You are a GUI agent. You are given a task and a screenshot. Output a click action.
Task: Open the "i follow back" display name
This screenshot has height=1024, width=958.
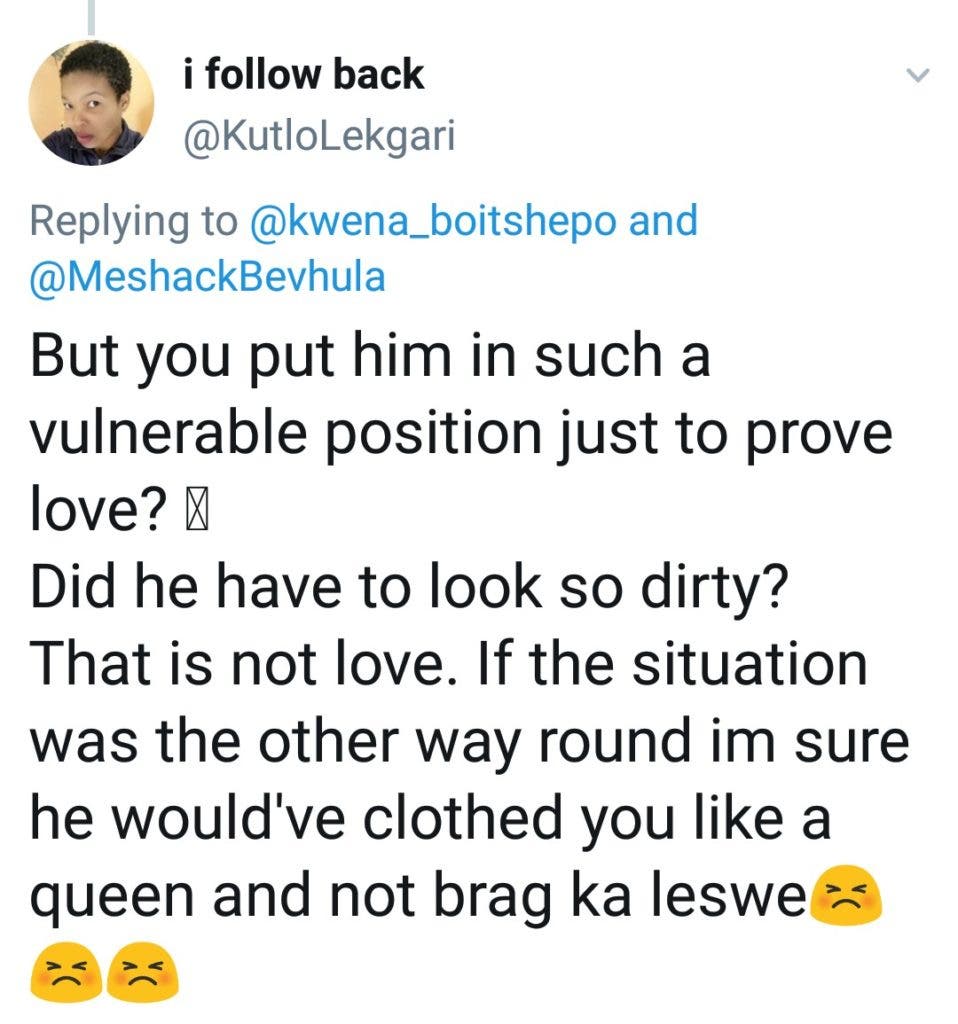click(304, 75)
